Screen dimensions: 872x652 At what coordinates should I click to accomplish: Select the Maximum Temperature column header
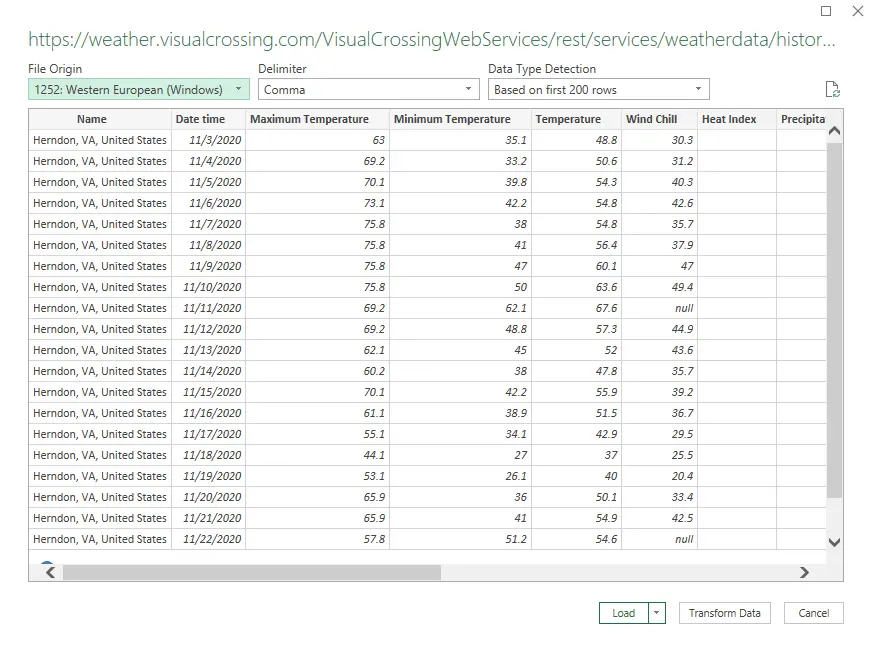(309, 119)
